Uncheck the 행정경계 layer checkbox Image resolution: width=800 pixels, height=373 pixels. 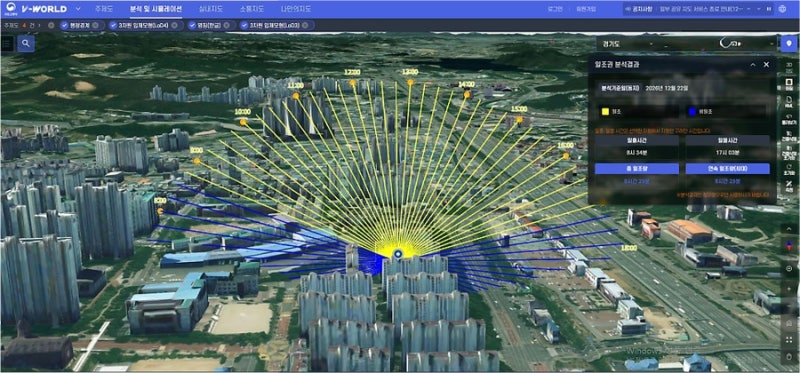(x=64, y=25)
